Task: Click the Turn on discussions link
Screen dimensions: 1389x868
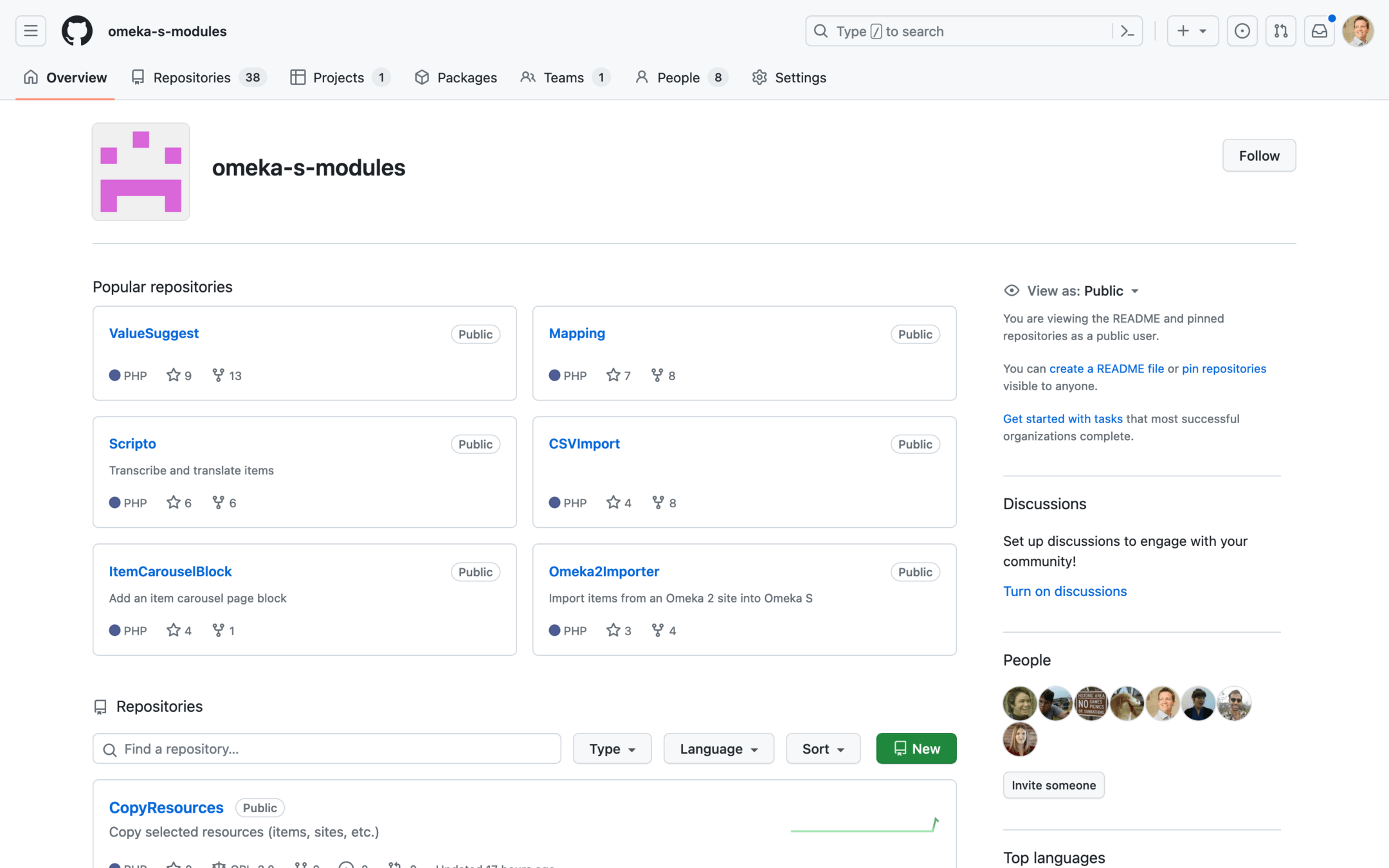Action: (x=1064, y=591)
